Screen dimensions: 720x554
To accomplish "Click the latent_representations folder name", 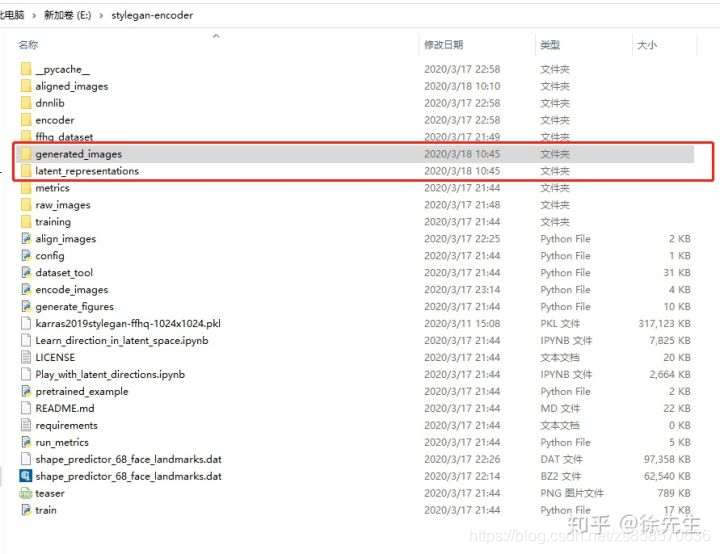I will click(x=87, y=171).
